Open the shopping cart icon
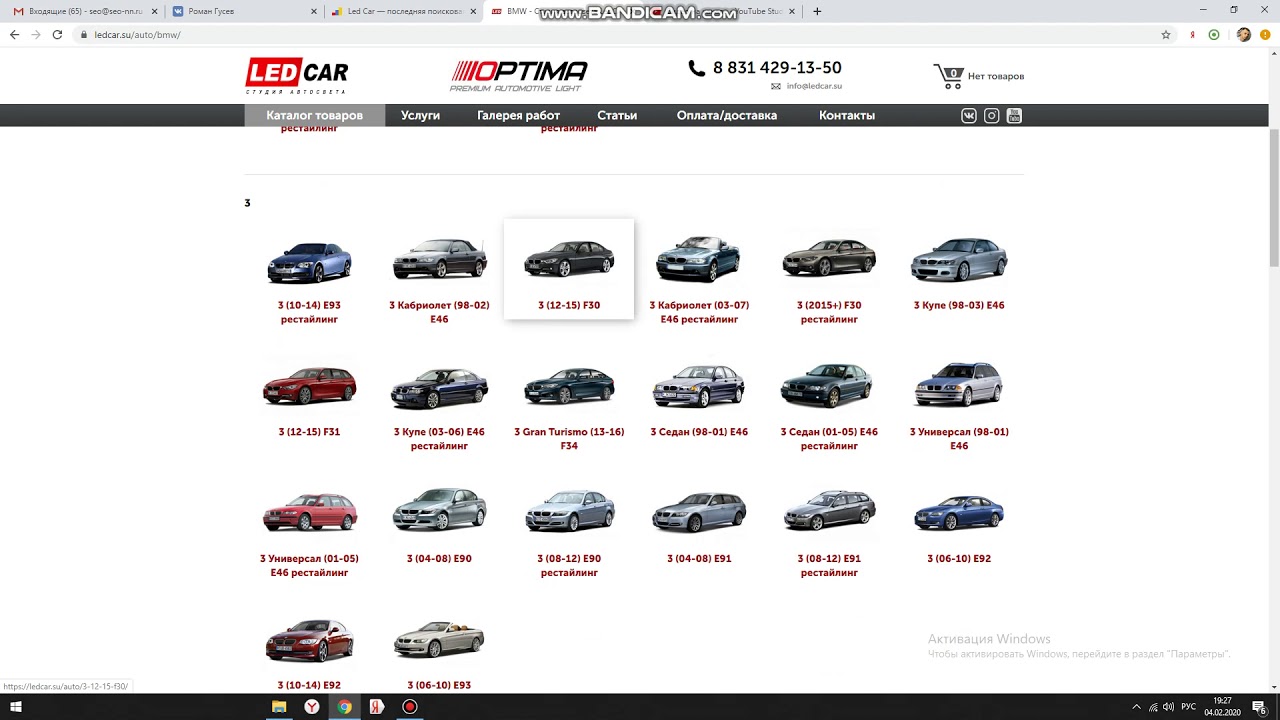The height and width of the screenshot is (720, 1280). [948, 77]
